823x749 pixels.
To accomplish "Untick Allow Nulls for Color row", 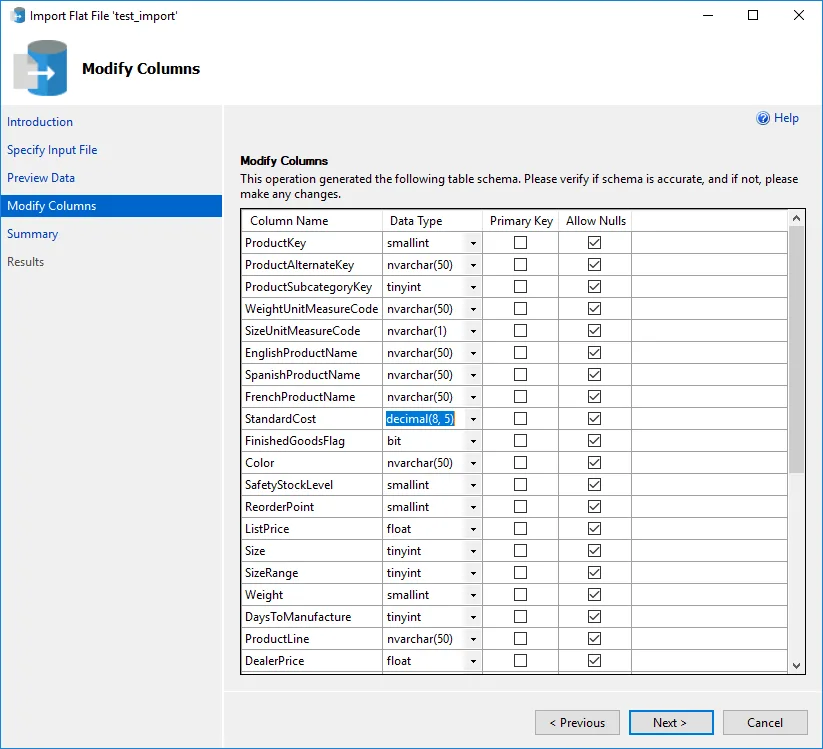I will (594, 463).
